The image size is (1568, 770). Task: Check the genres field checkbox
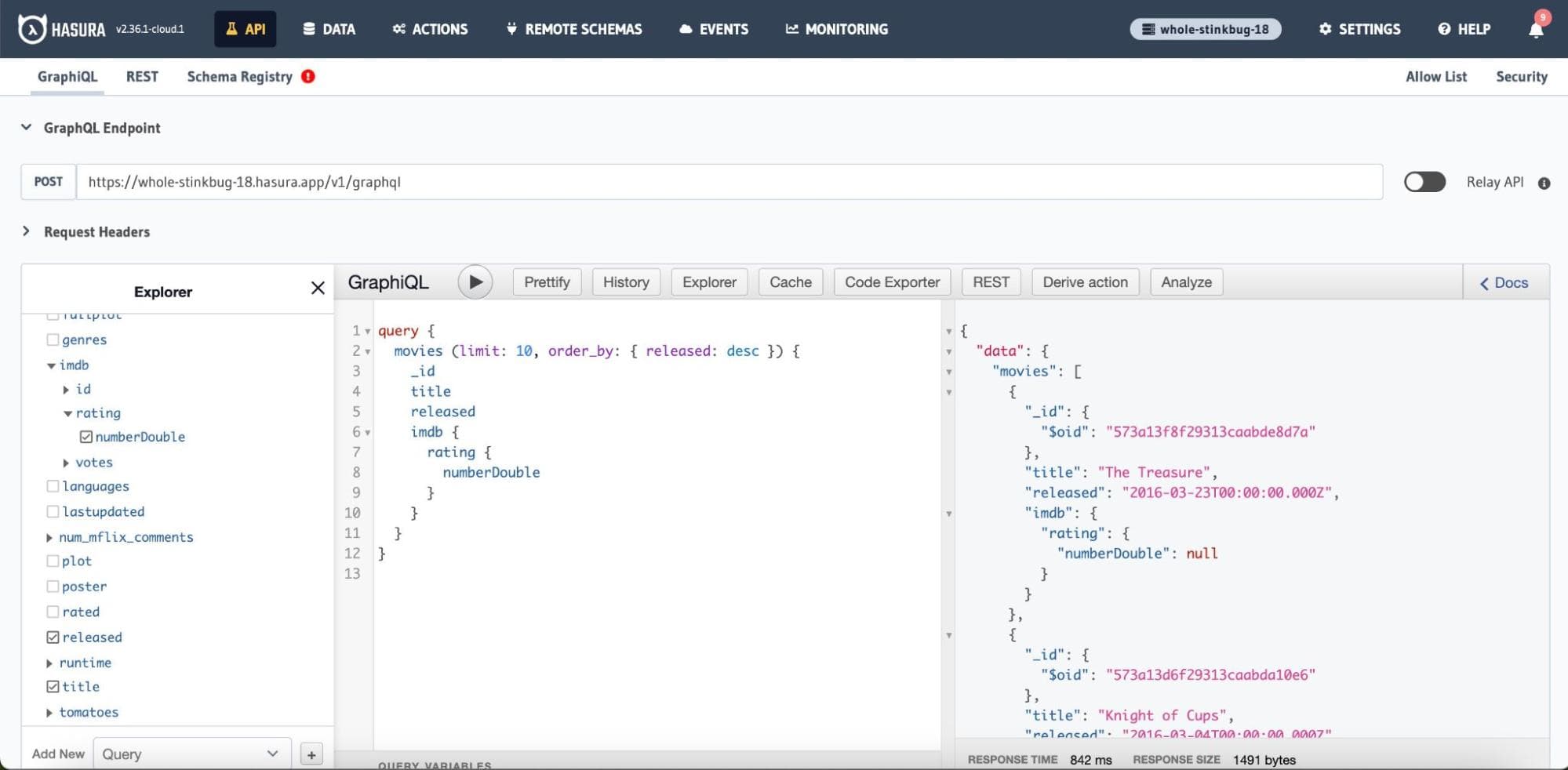coord(53,340)
